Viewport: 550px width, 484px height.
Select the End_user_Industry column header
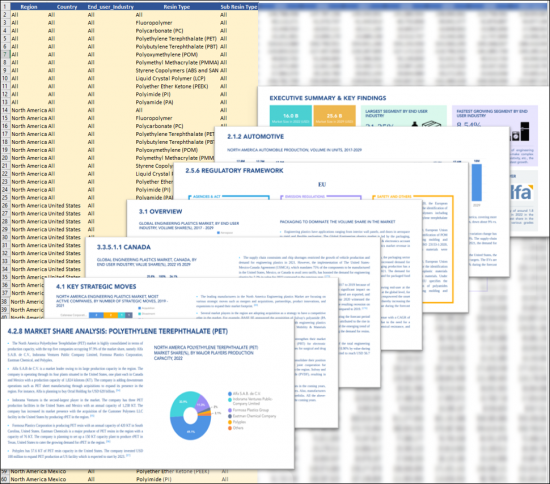(110, 7)
